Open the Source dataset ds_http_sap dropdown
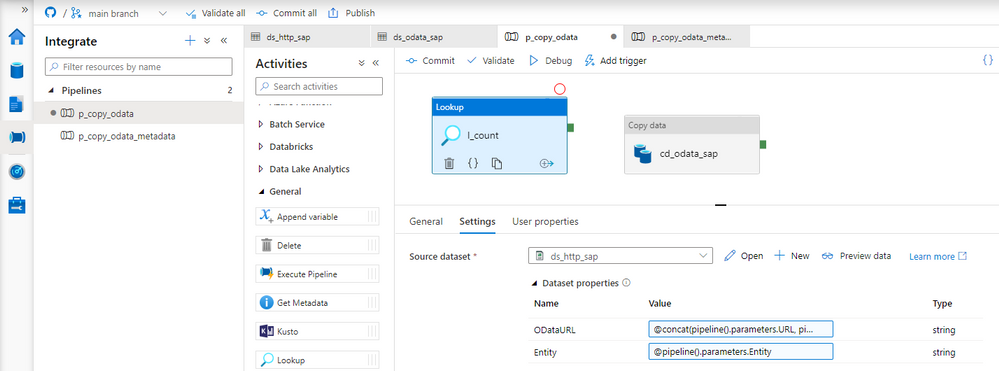Viewport: 999px width, 371px height. click(620, 256)
